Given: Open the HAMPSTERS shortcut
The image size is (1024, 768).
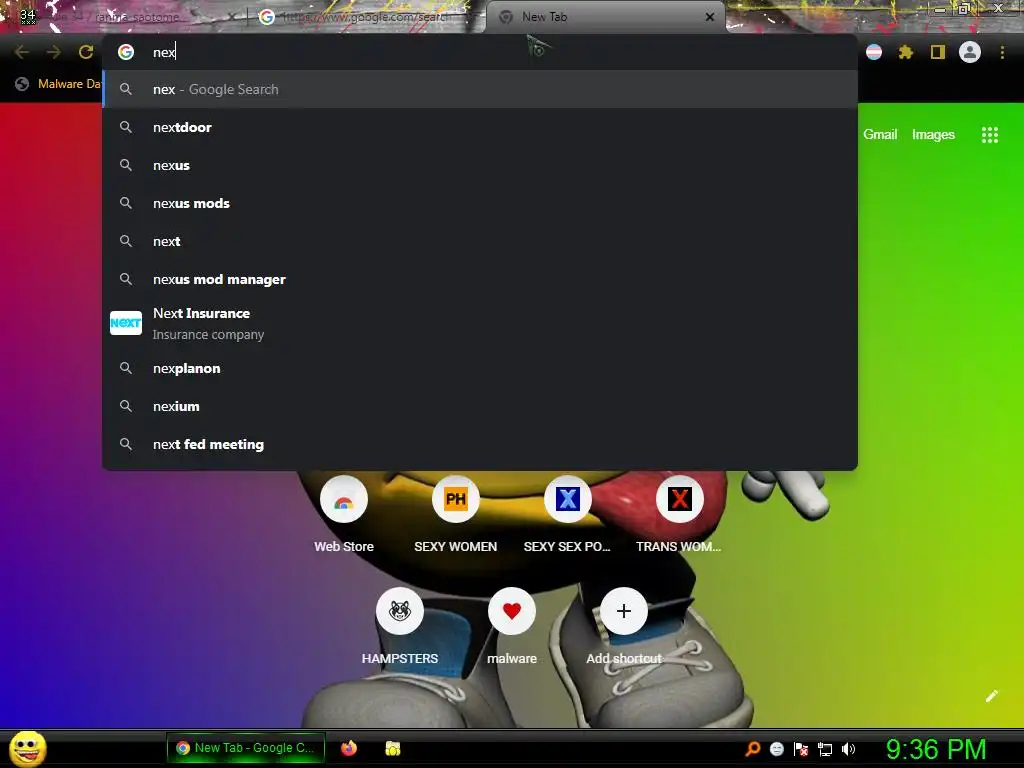Looking at the screenshot, I should (400, 627).
